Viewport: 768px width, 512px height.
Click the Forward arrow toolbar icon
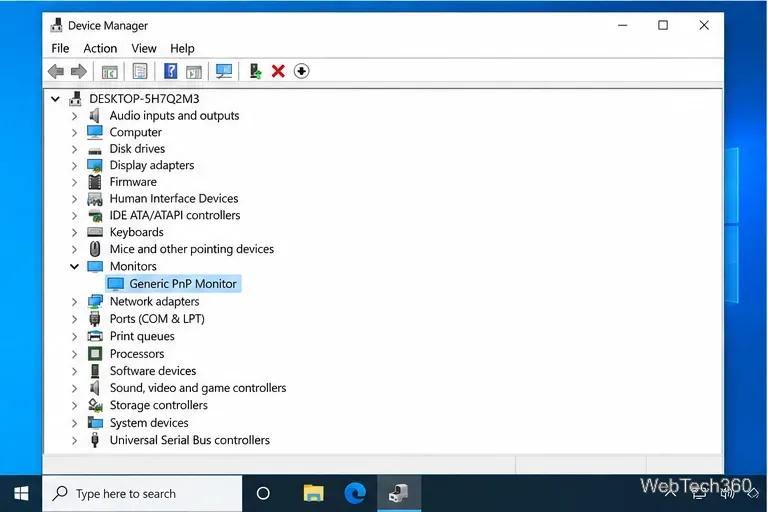79,72
